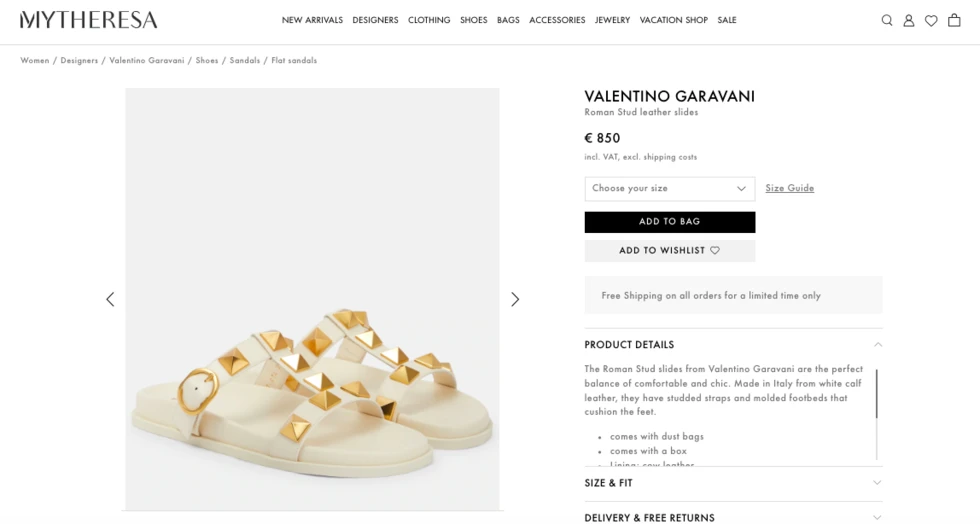The image size is (980, 524).
Task: Open the Choose your size dropdown
Action: [669, 188]
